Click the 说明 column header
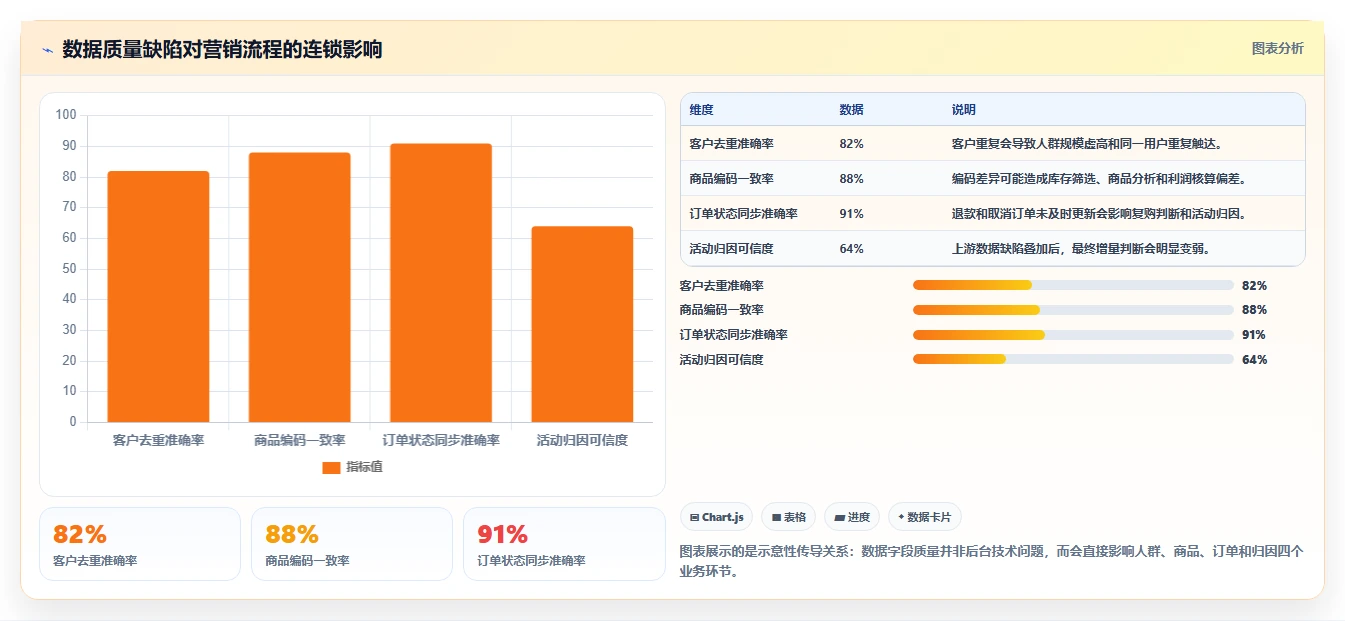The image size is (1345, 621). 964,109
